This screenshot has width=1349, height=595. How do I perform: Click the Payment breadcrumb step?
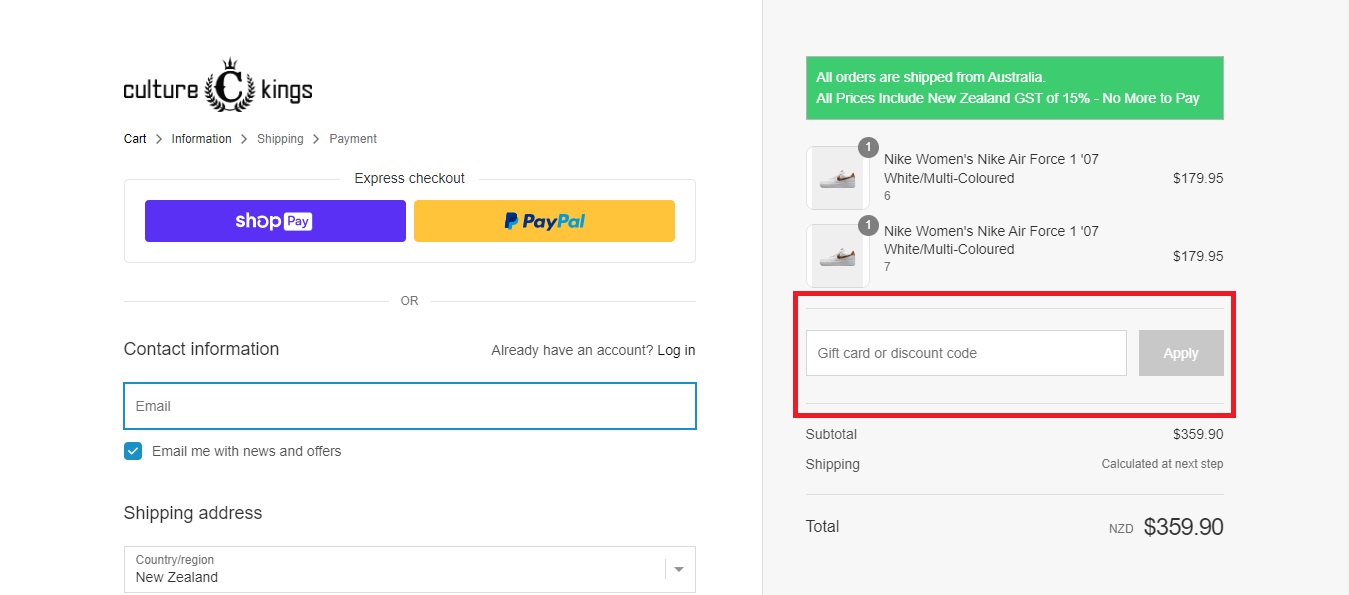[353, 139]
